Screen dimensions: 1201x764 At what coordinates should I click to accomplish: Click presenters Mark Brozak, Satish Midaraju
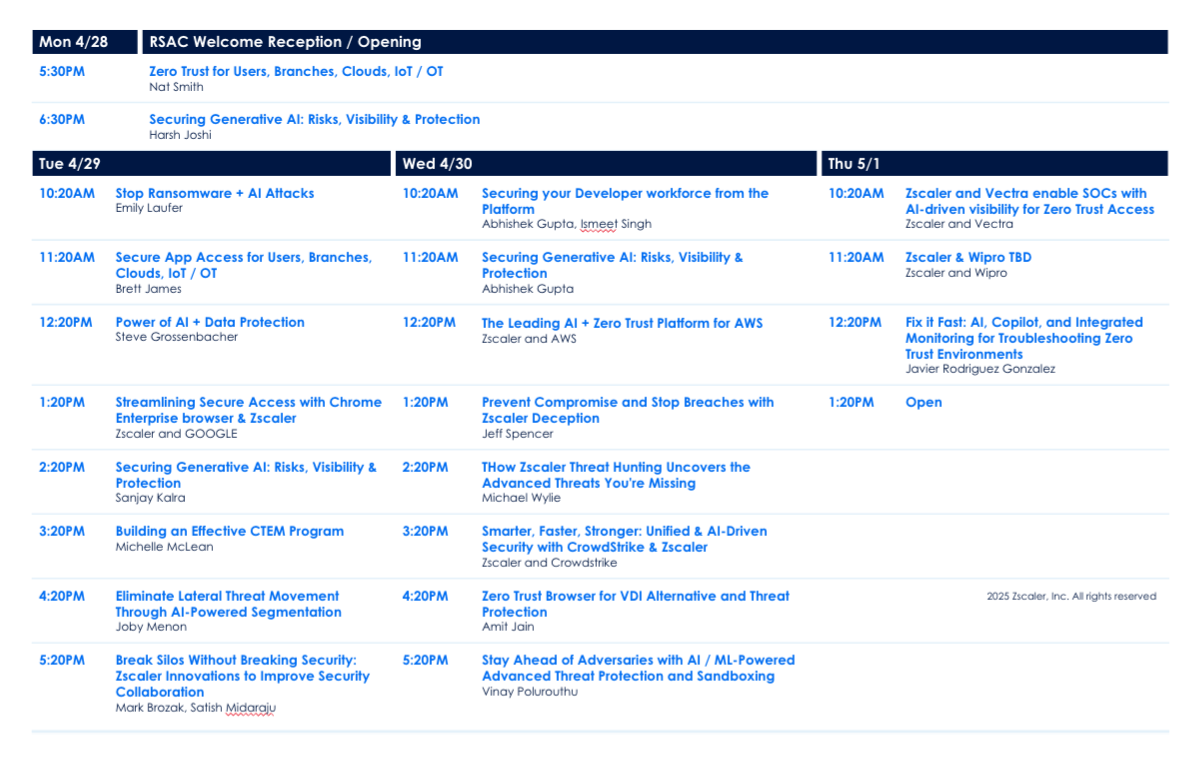coord(195,708)
